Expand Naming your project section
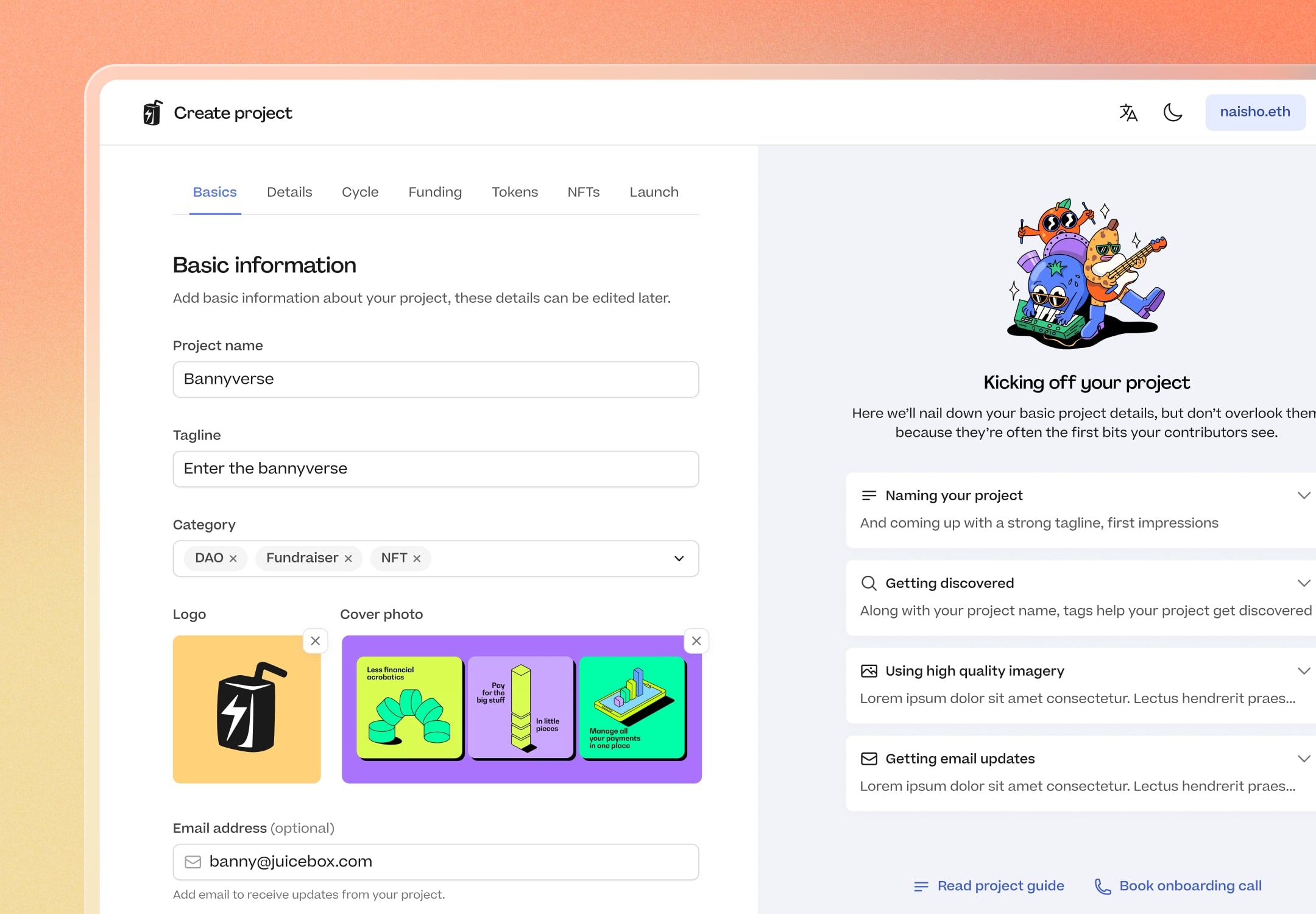1316x914 pixels. tap(1303, 495)
